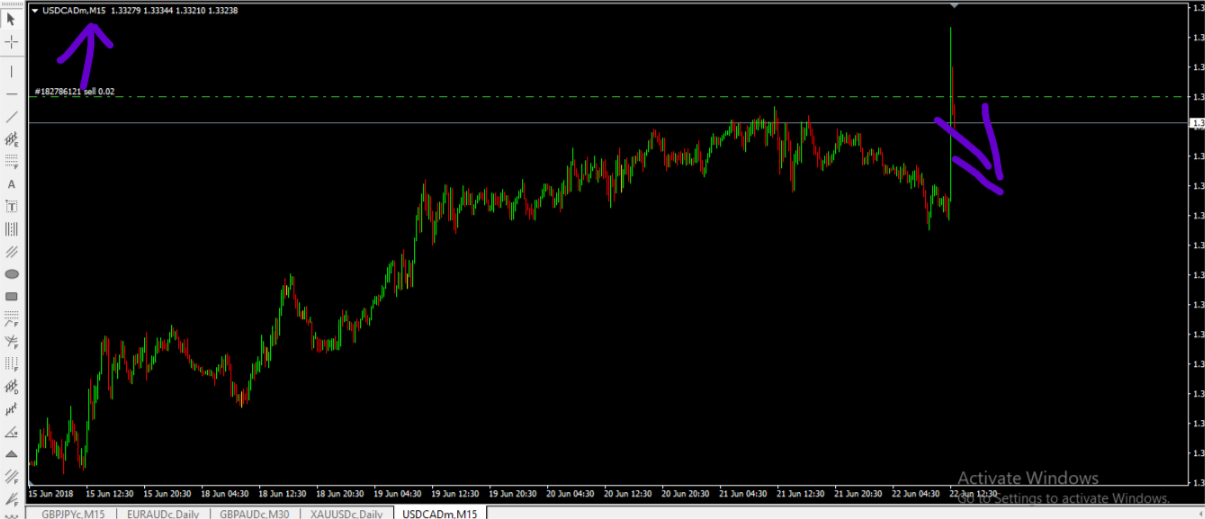The height and width of the screenshot is (519, 1205).
Task: Choose the Vertical Line drawing tool
Action: [12, 72]
